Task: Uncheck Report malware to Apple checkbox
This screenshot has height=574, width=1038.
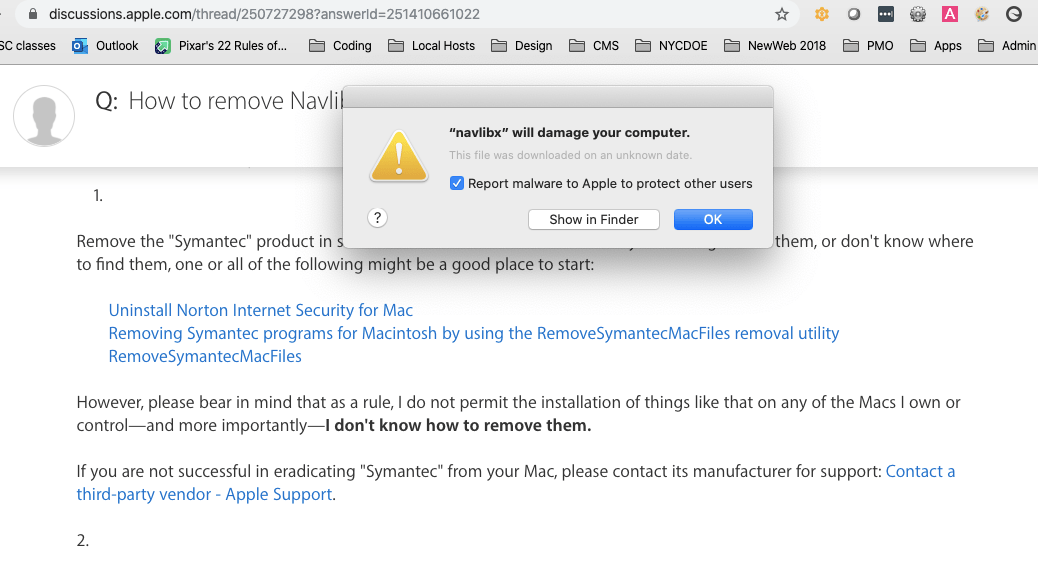Action: [x=457, y=183]
